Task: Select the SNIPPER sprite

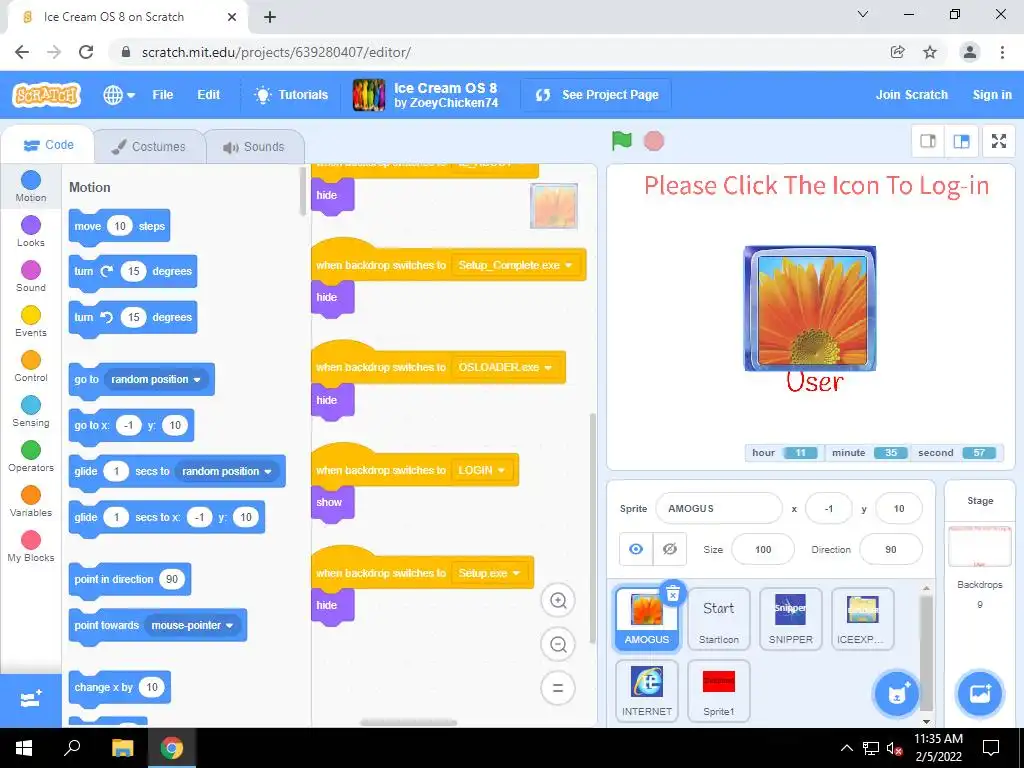Action: click(790, 619)
